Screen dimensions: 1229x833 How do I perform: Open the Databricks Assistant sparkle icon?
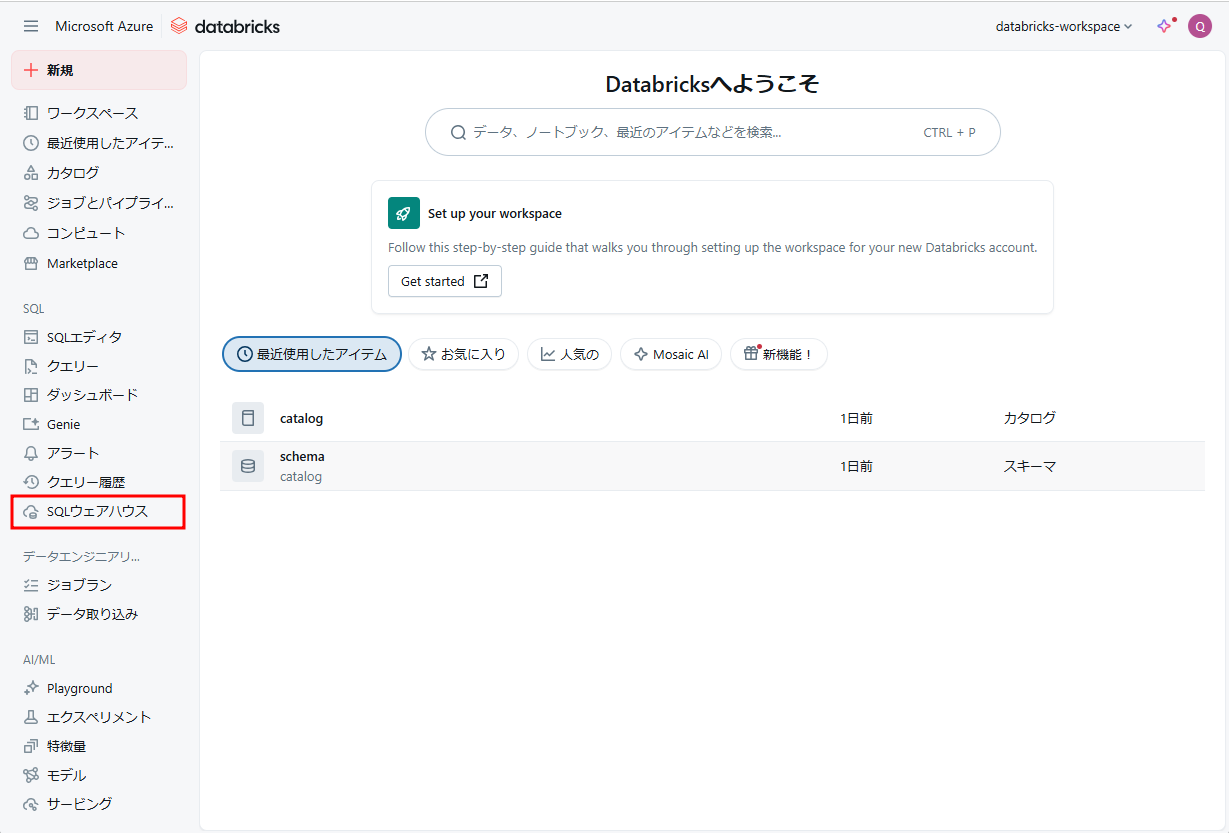click(1164, 26)
